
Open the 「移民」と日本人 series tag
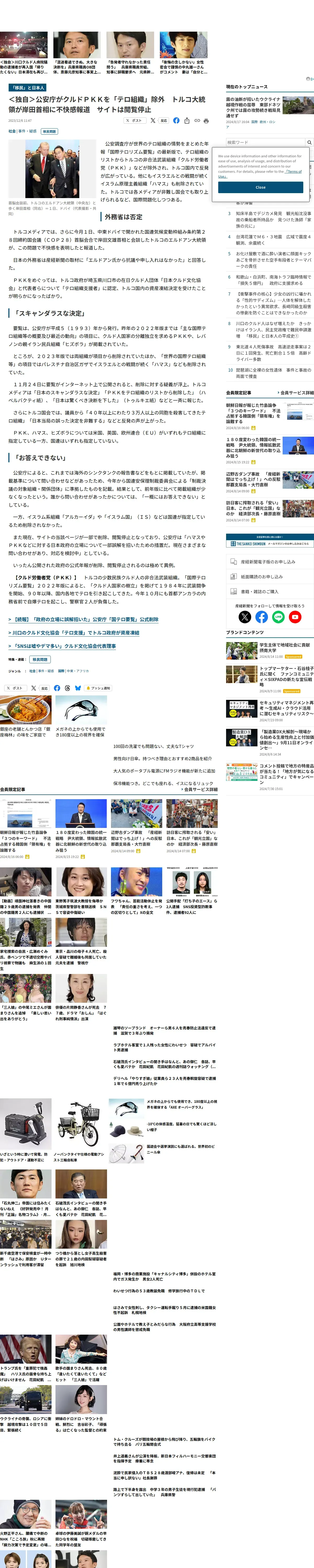point(27,88)
